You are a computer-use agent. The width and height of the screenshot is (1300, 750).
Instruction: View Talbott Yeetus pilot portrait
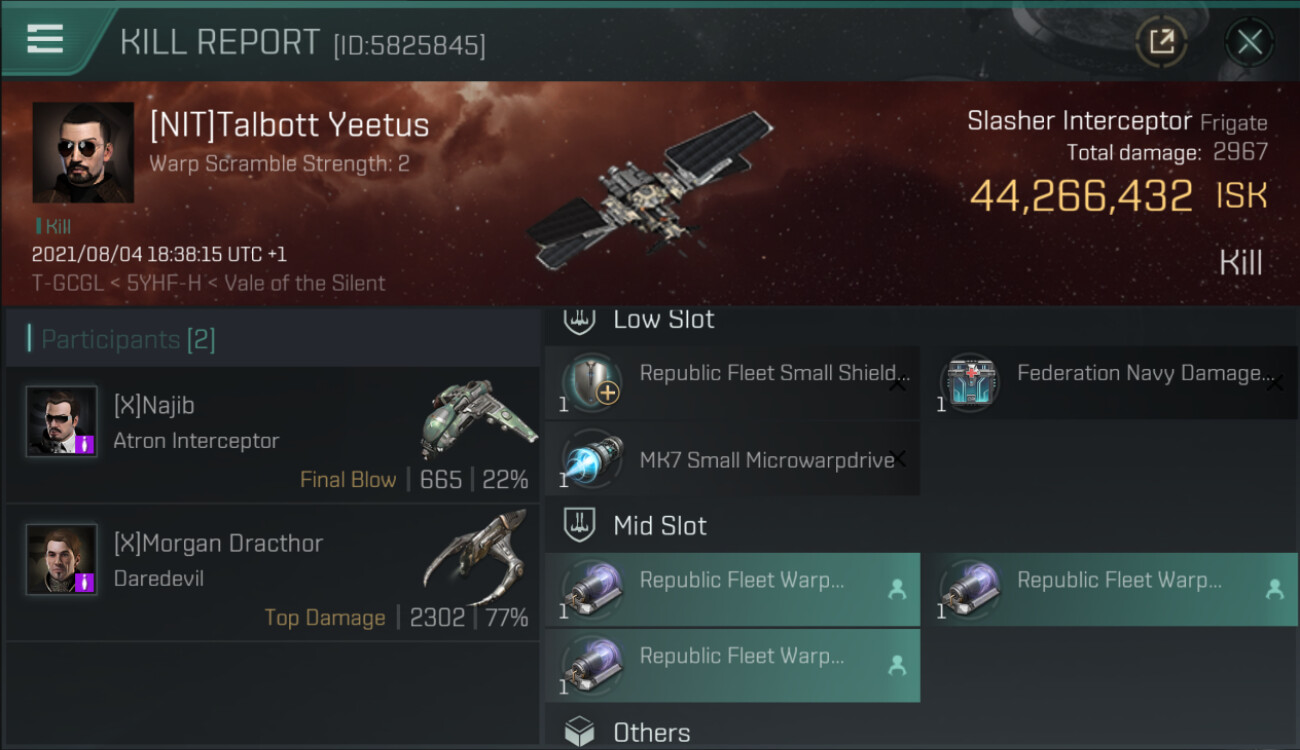point(83,152)
